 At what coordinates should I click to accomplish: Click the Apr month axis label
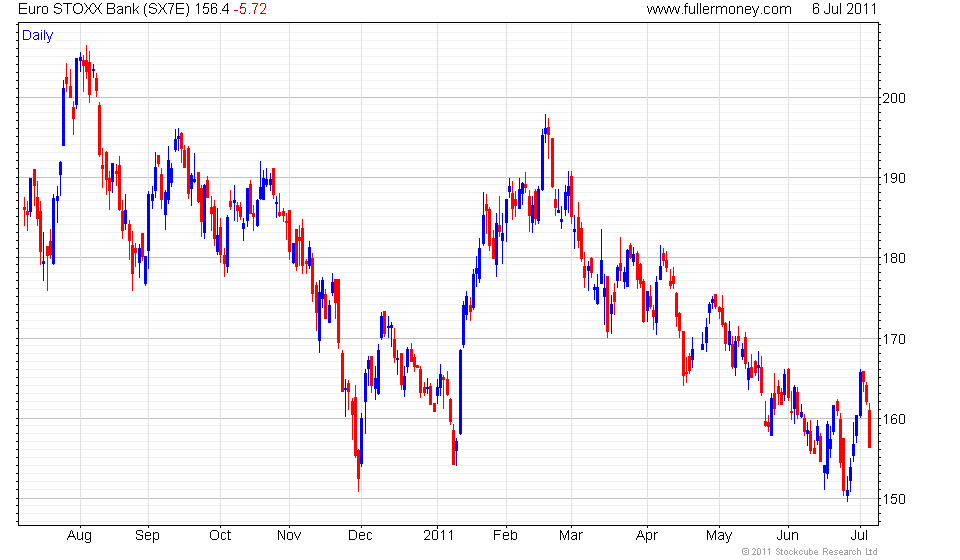click(647, 536)
